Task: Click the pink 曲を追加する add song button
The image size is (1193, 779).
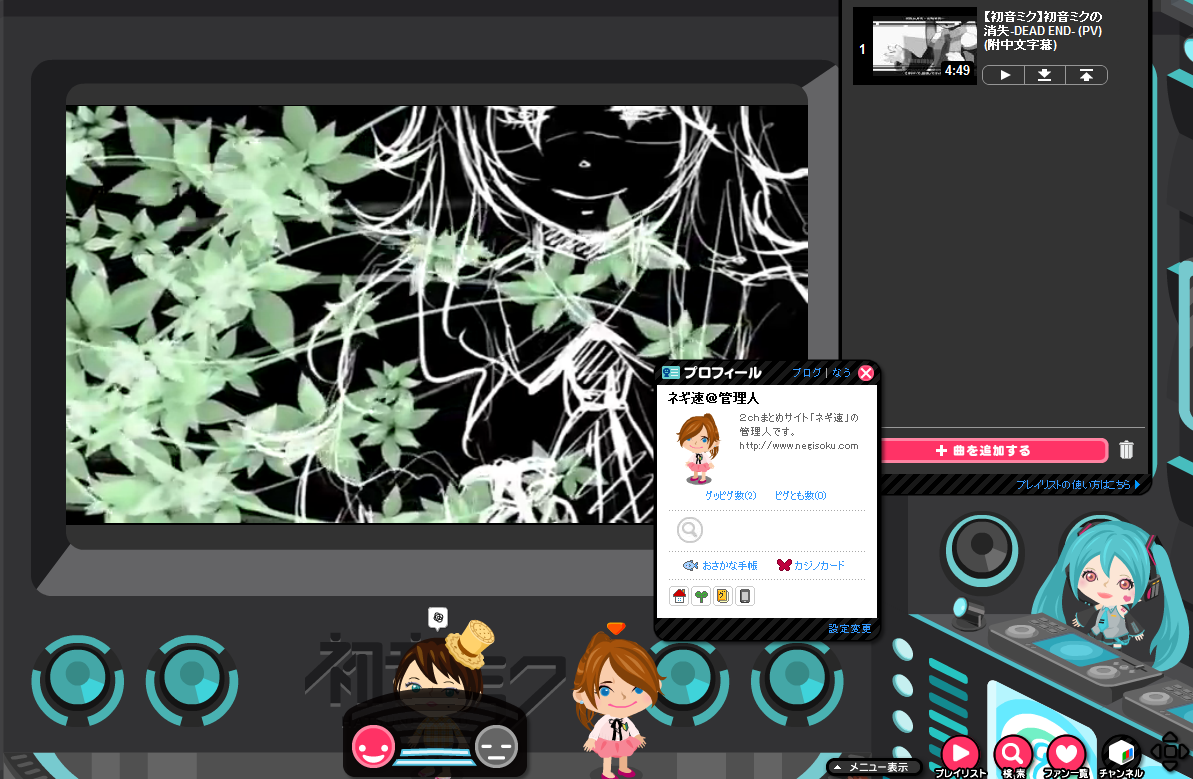Action: [x=993, y=450]
